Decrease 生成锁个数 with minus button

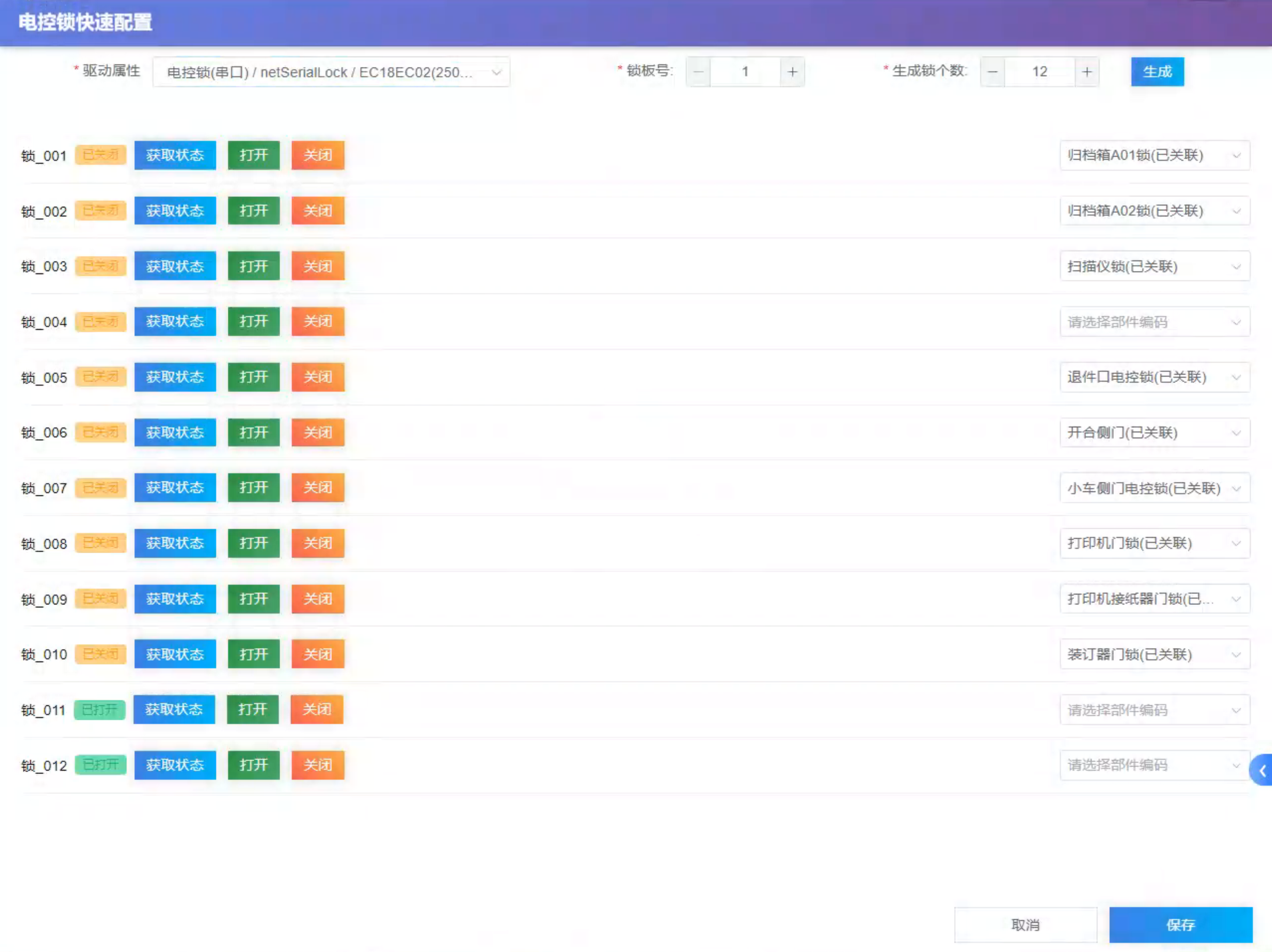pyautogui.click(x=993, y=72)
